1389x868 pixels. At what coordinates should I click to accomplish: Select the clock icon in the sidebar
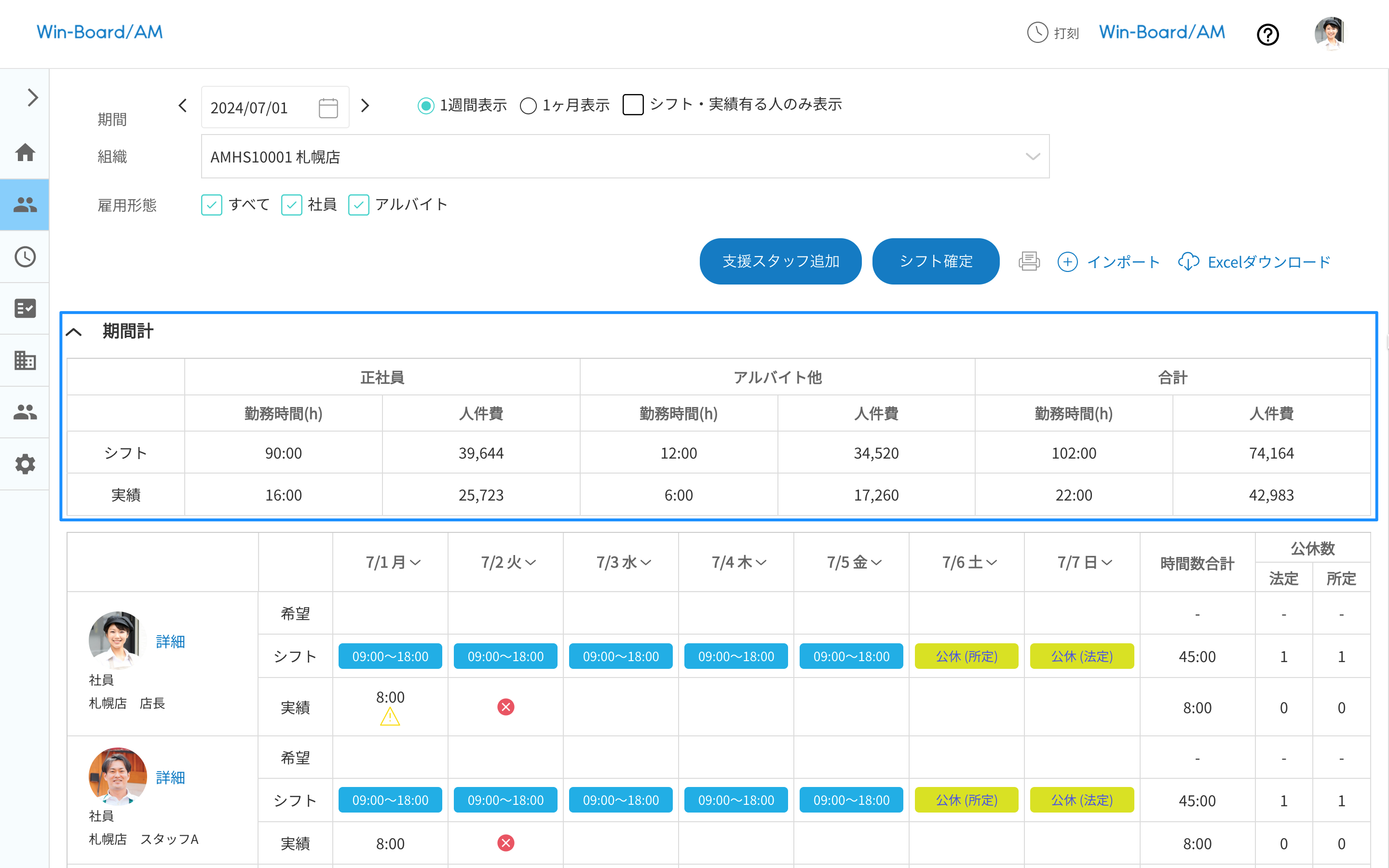coord(25,257)
